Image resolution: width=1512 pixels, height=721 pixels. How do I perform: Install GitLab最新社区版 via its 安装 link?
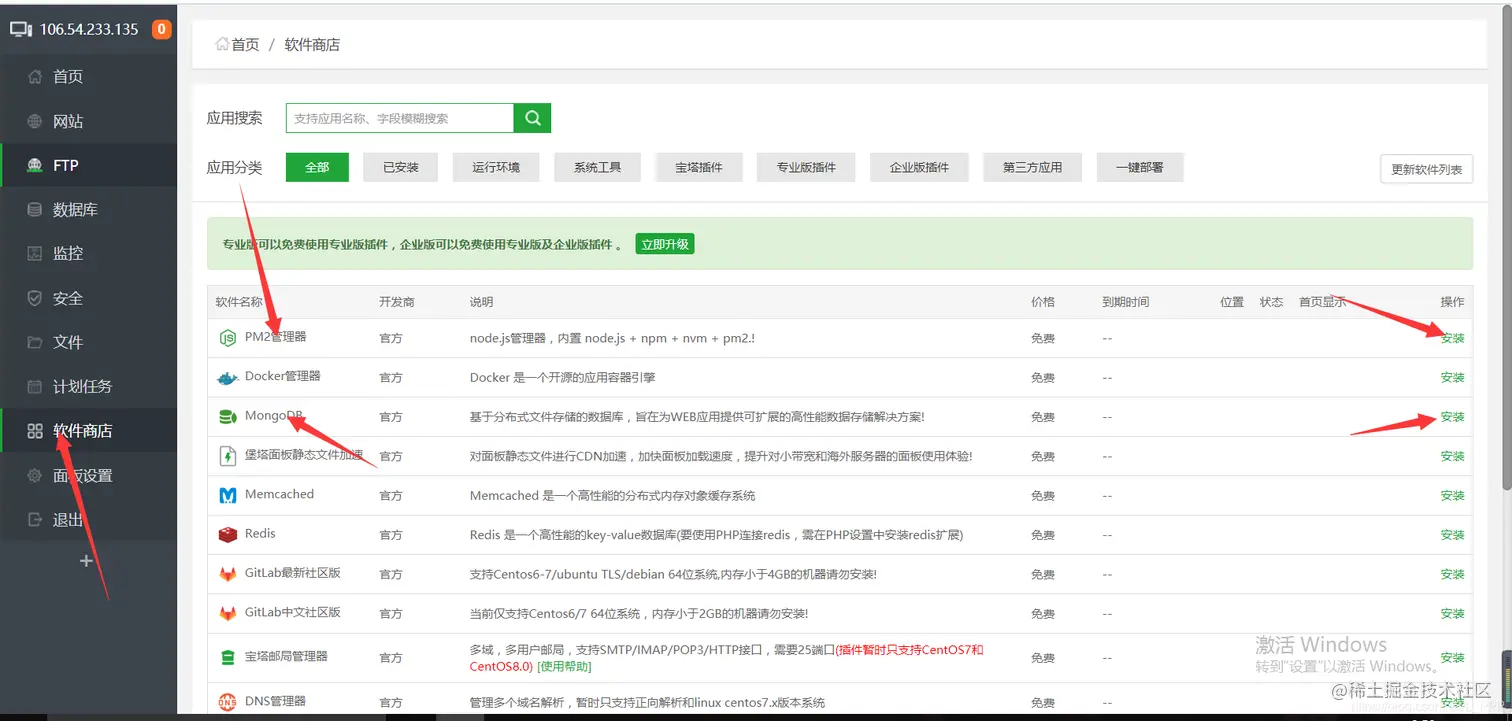click(x=1452, y=574)
